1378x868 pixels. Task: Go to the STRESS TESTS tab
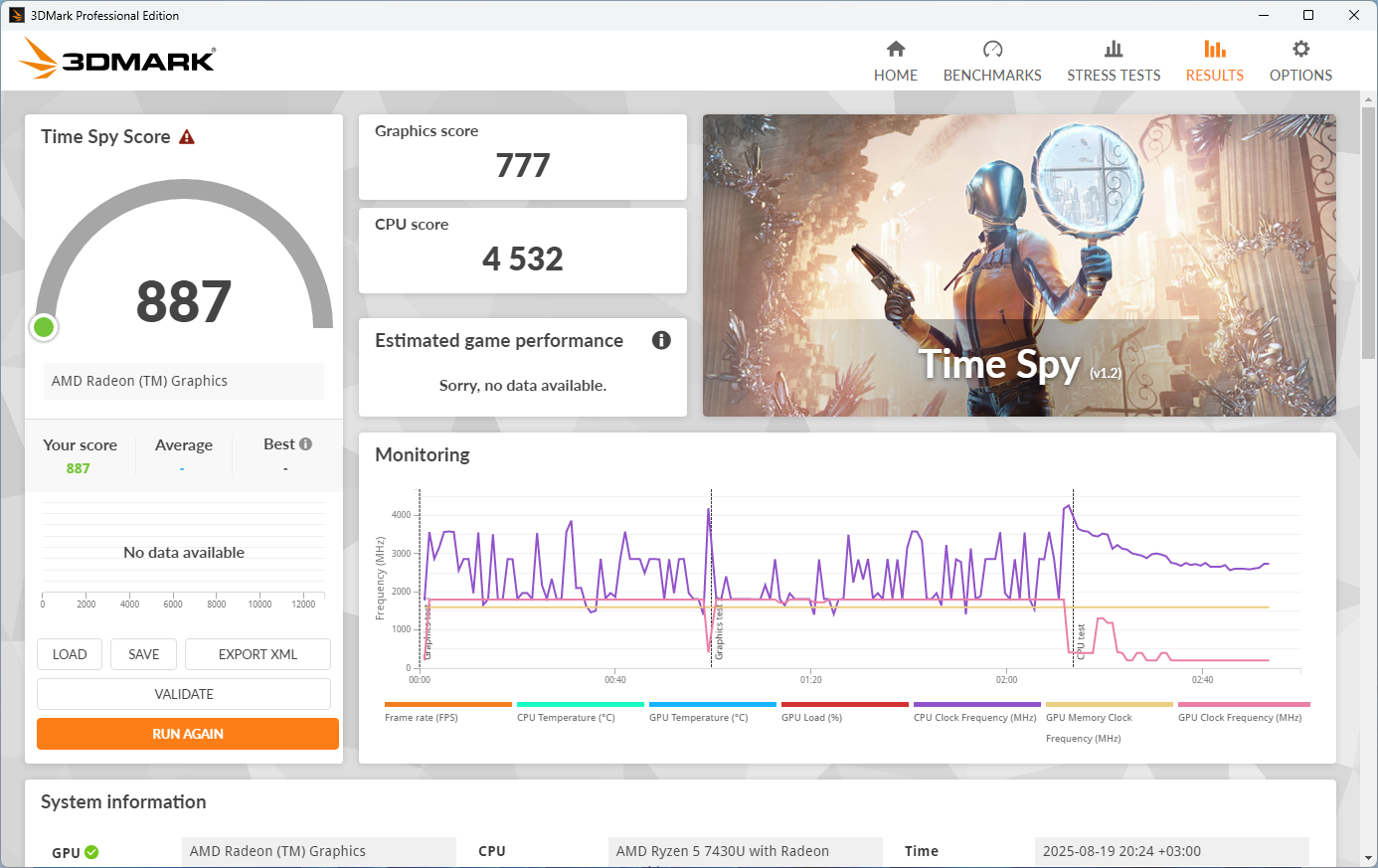1114,76
